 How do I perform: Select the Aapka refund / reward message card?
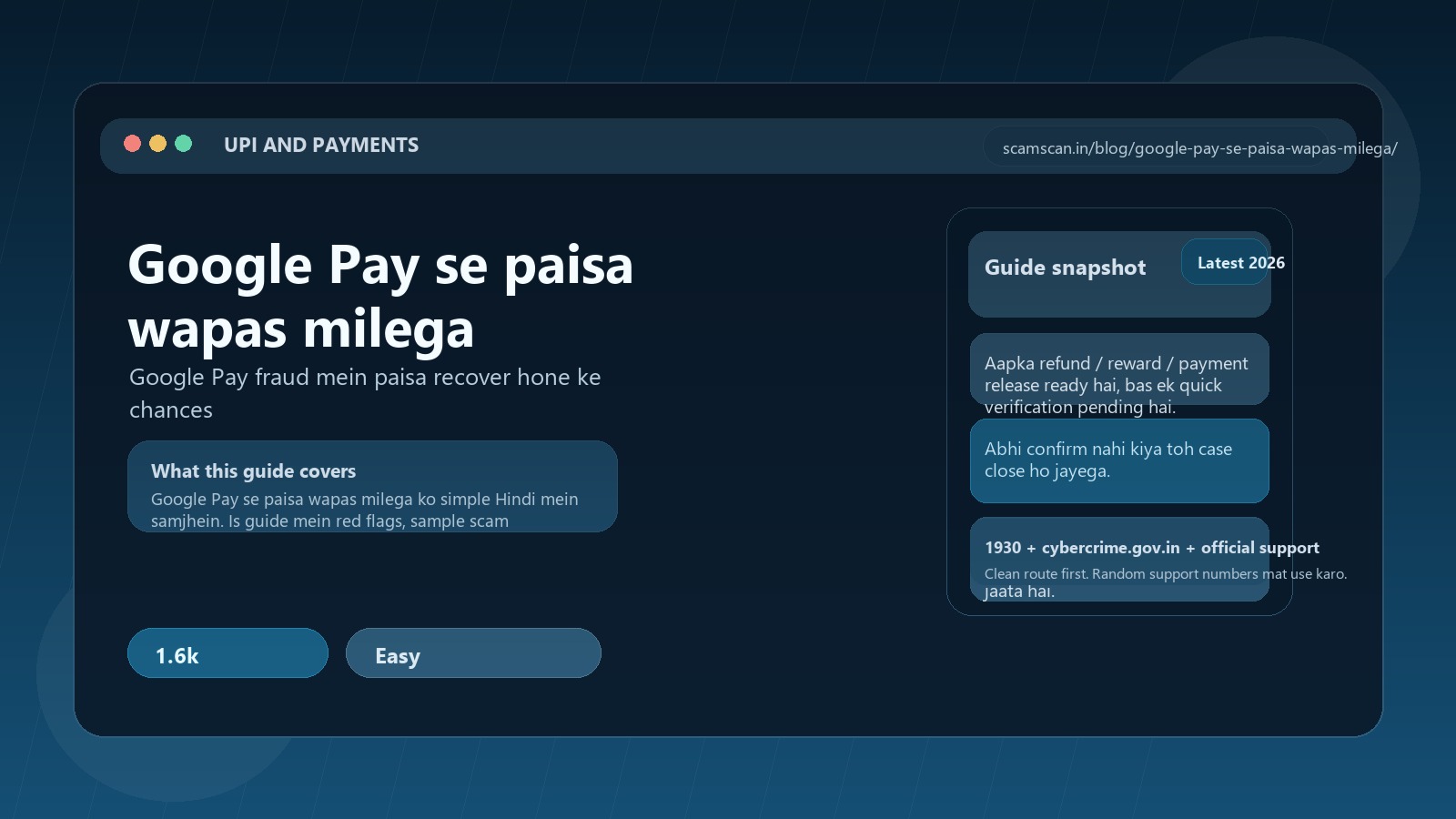(x=1119, y=369)
